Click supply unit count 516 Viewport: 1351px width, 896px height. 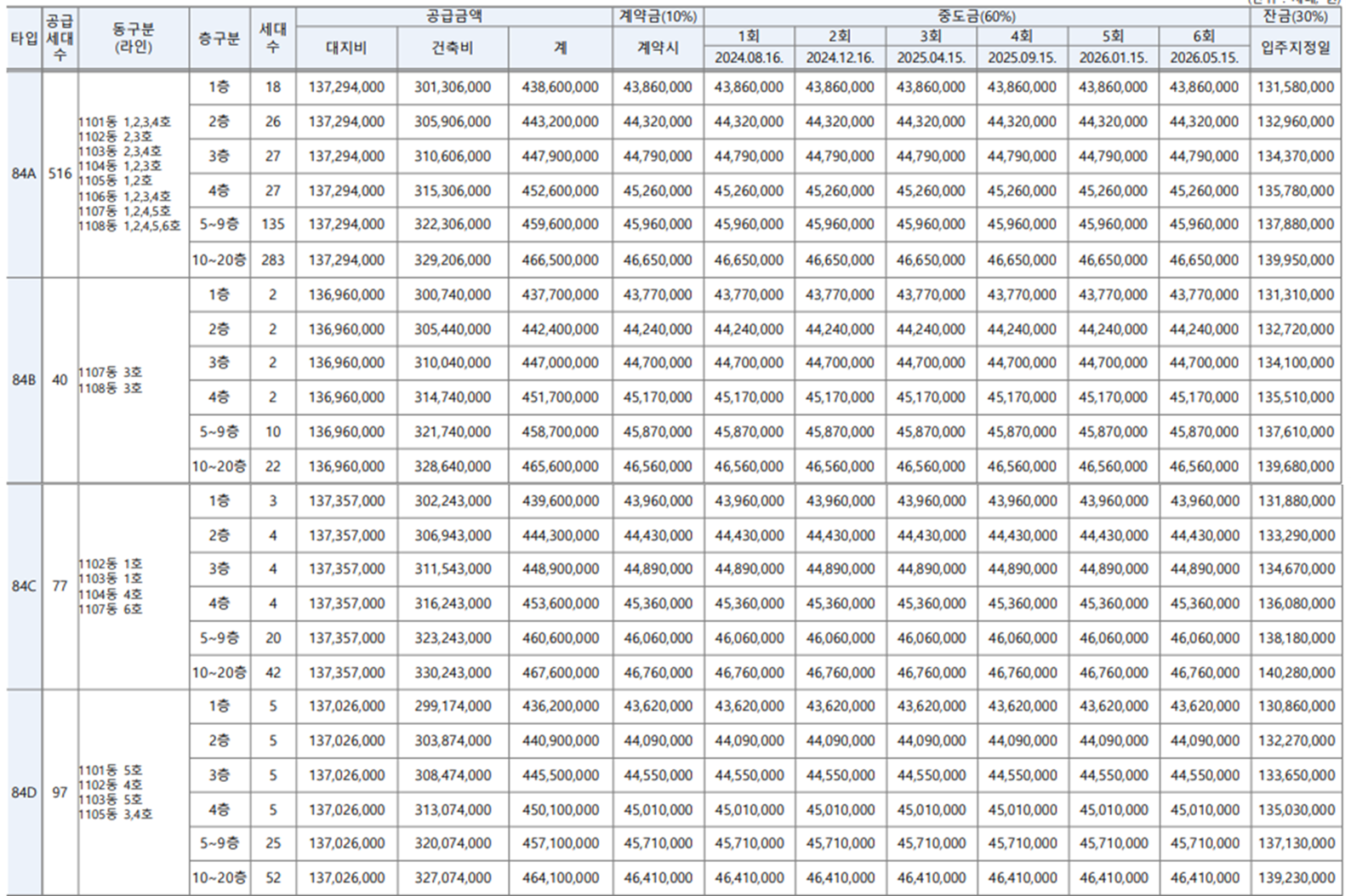tap(60, 174)
